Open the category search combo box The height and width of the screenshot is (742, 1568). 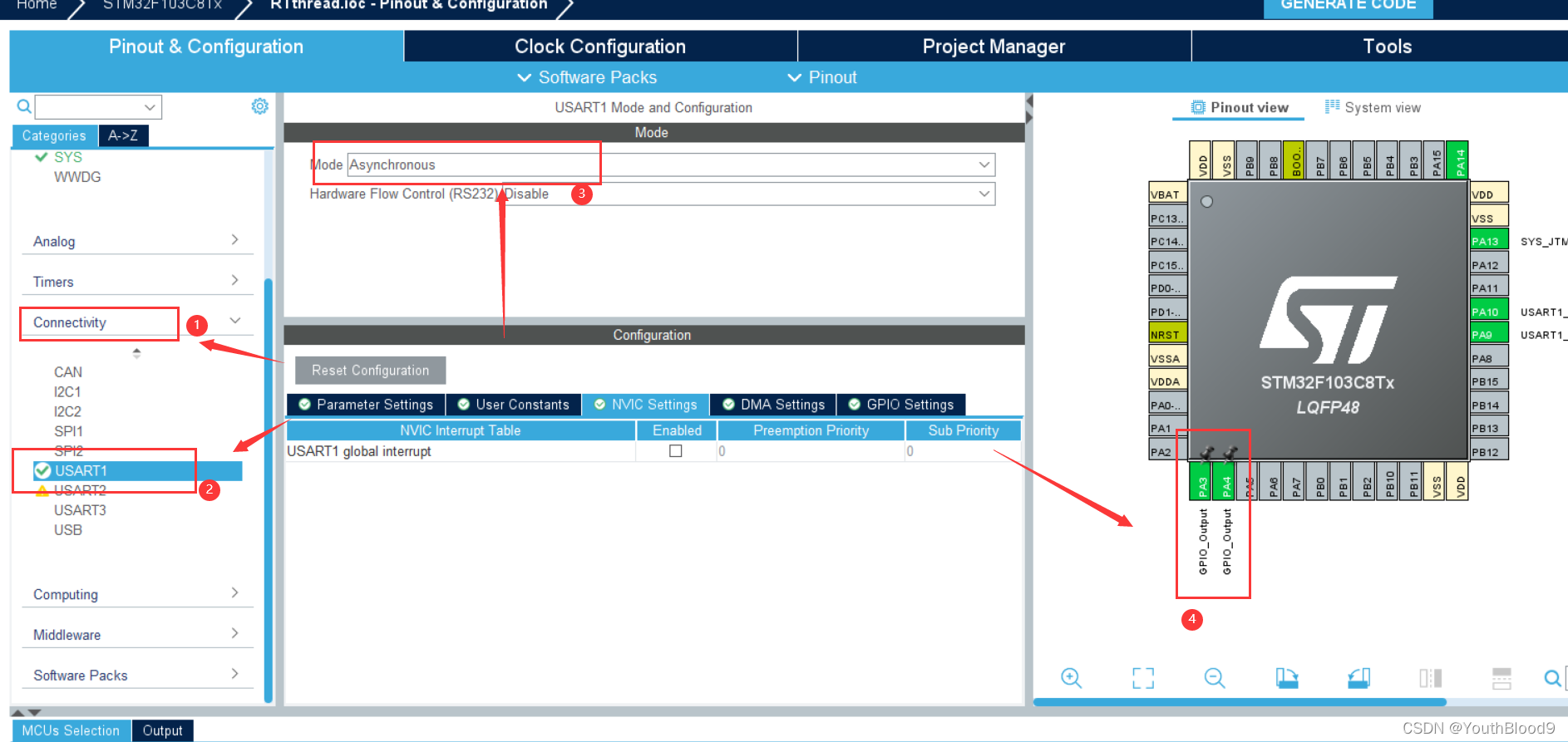pyautogui.click(x=98, y=107)
